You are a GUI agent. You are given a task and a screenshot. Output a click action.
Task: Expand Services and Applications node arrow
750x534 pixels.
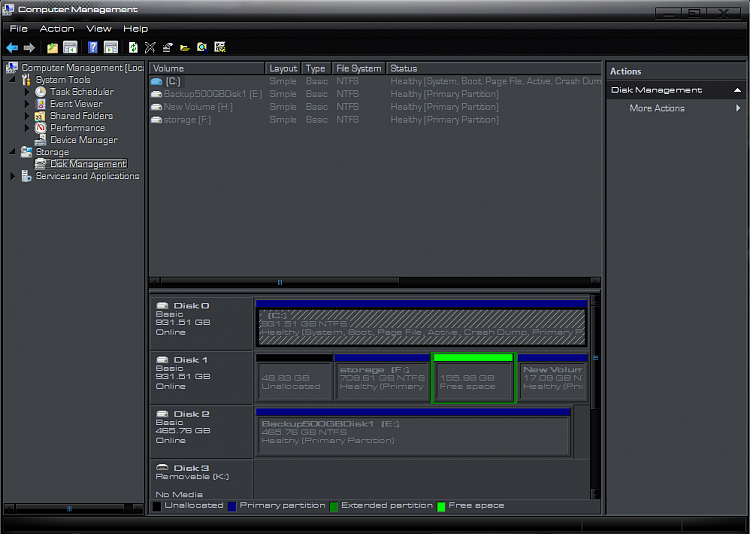click(13, 176)
